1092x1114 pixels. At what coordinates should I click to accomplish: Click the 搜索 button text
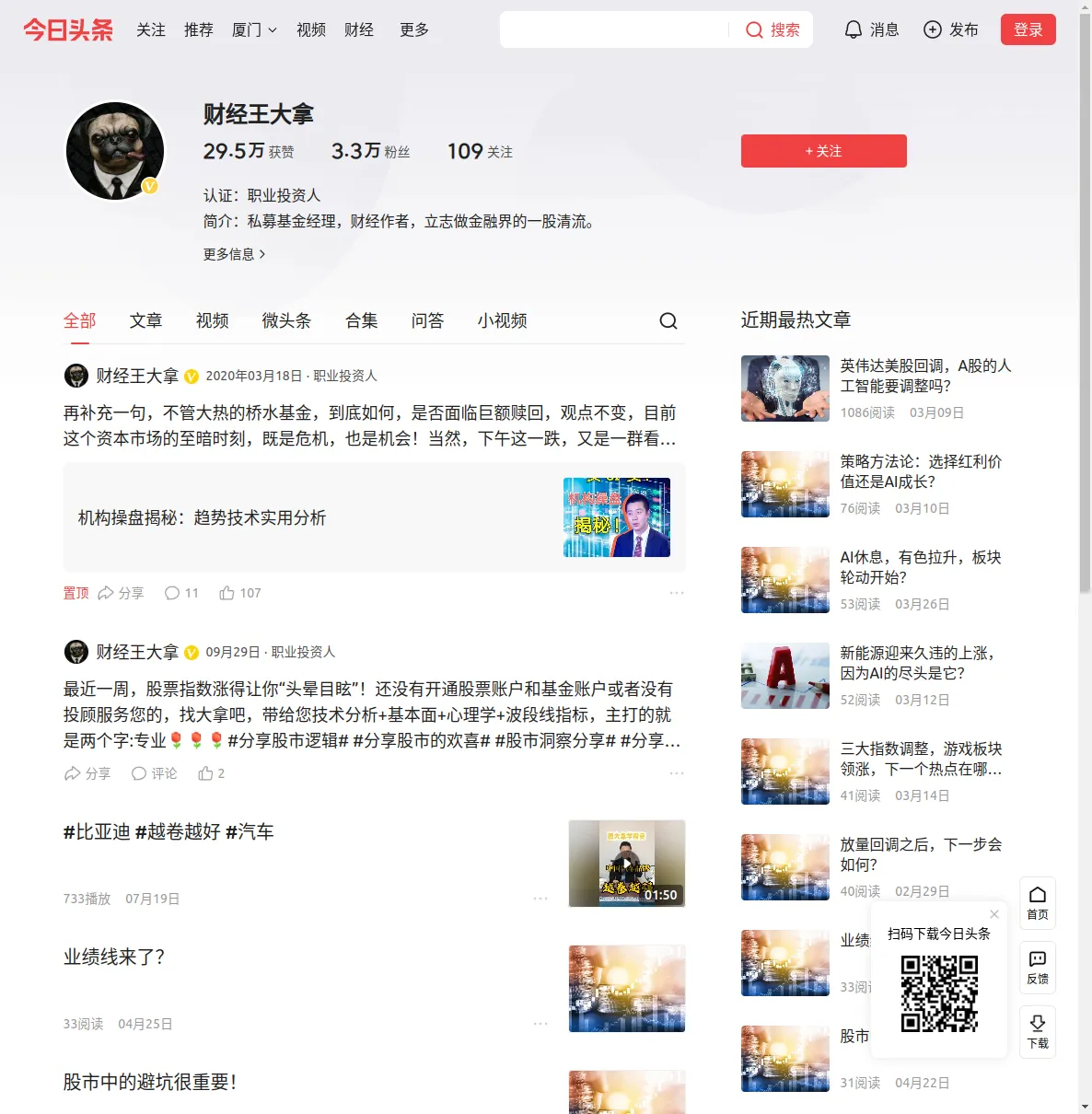coord(785,30)
